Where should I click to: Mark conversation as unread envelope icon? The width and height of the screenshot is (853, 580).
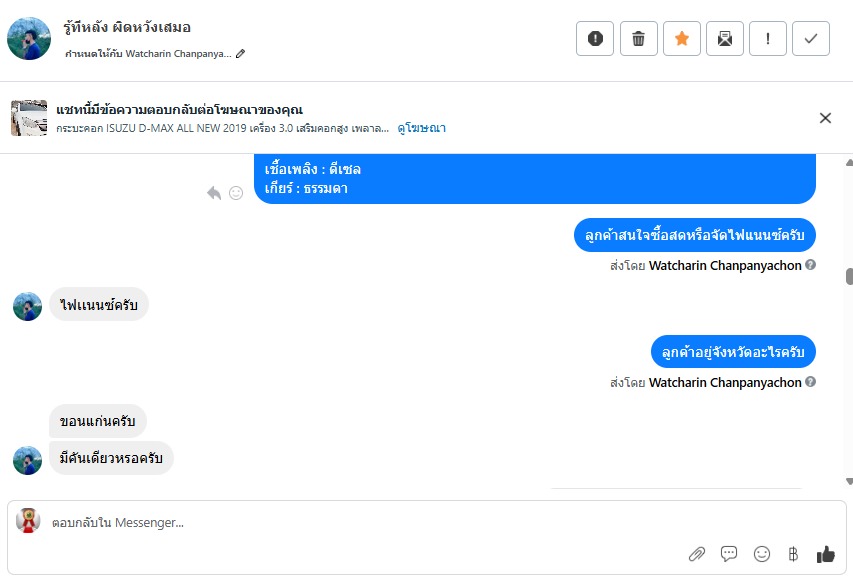(x=725, y=39)
